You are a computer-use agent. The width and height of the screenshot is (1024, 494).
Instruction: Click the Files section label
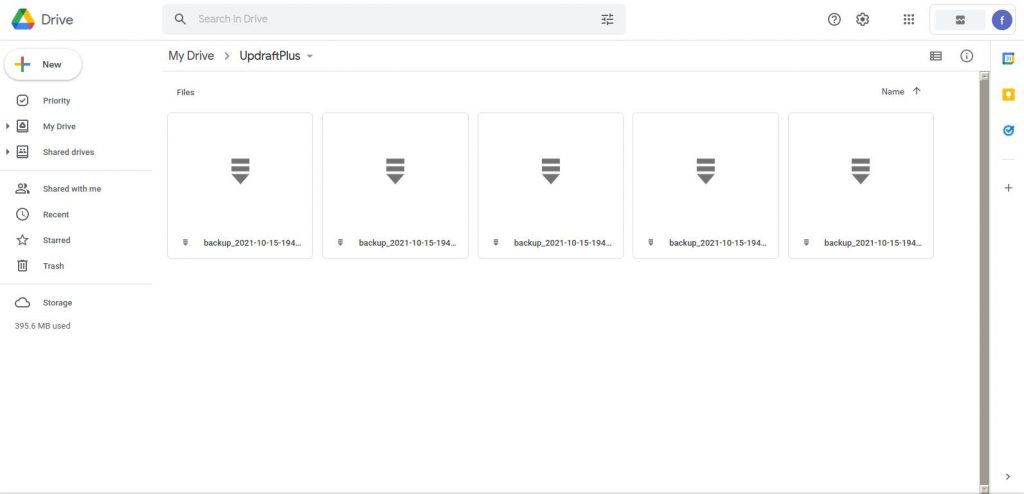(x=185, y=92)
